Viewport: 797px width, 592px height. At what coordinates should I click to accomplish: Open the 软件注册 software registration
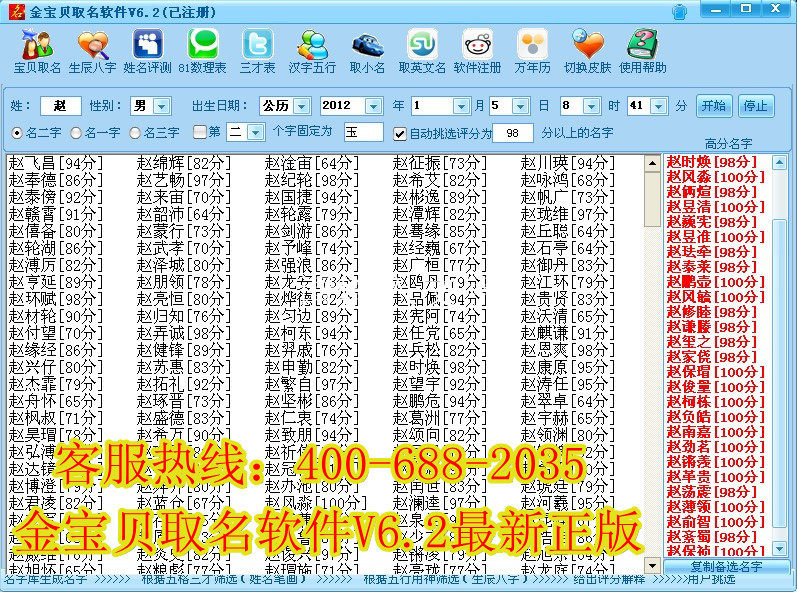tap(477, 52)
